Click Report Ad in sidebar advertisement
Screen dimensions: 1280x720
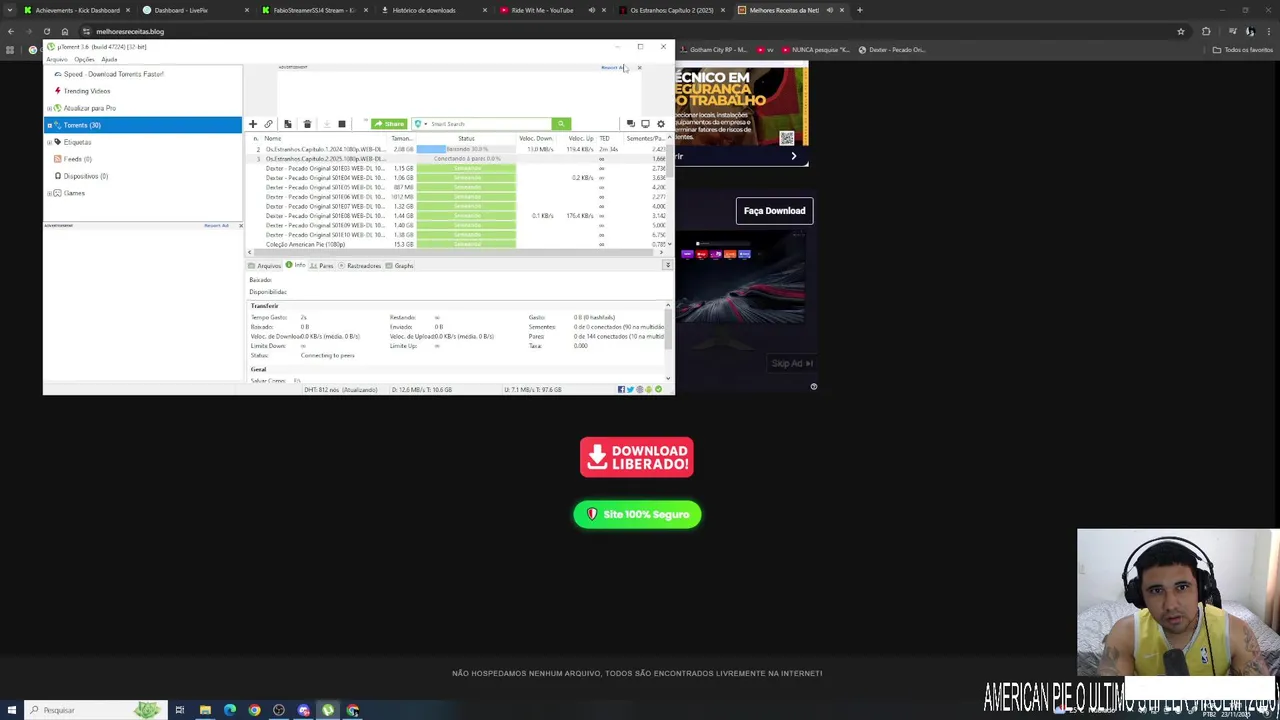(216, 226)
